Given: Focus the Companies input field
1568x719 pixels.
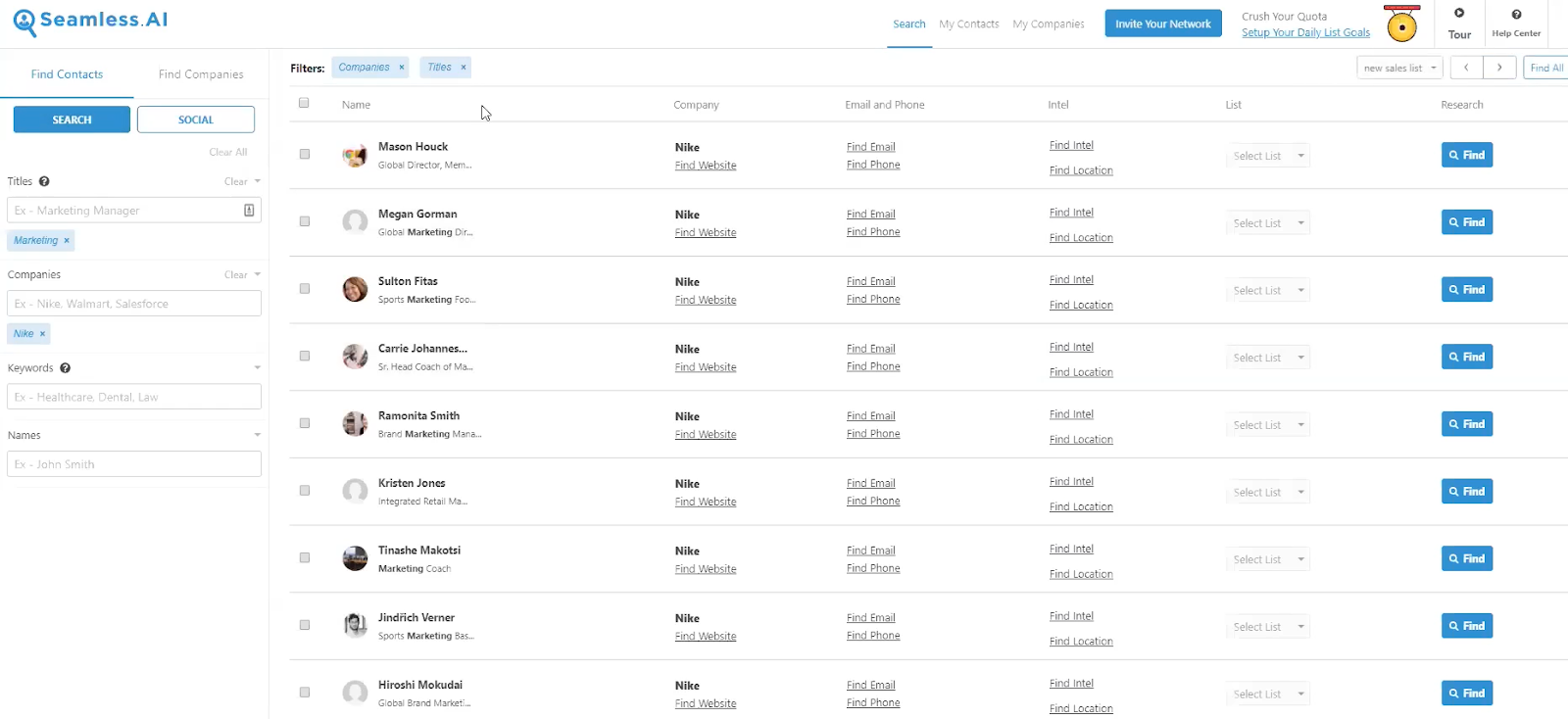Looking at the screenshot, I should pyautogui.click(x=134, y=304).
